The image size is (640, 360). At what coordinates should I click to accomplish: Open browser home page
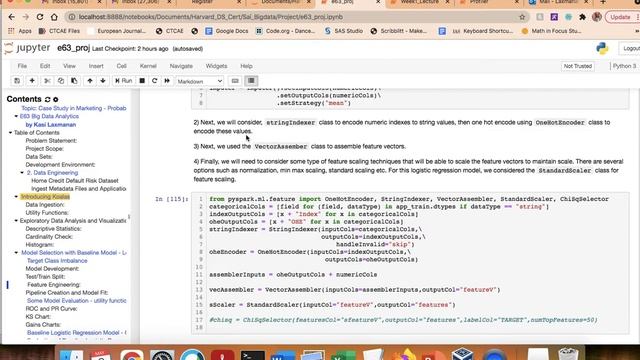(x=54, y=17)
